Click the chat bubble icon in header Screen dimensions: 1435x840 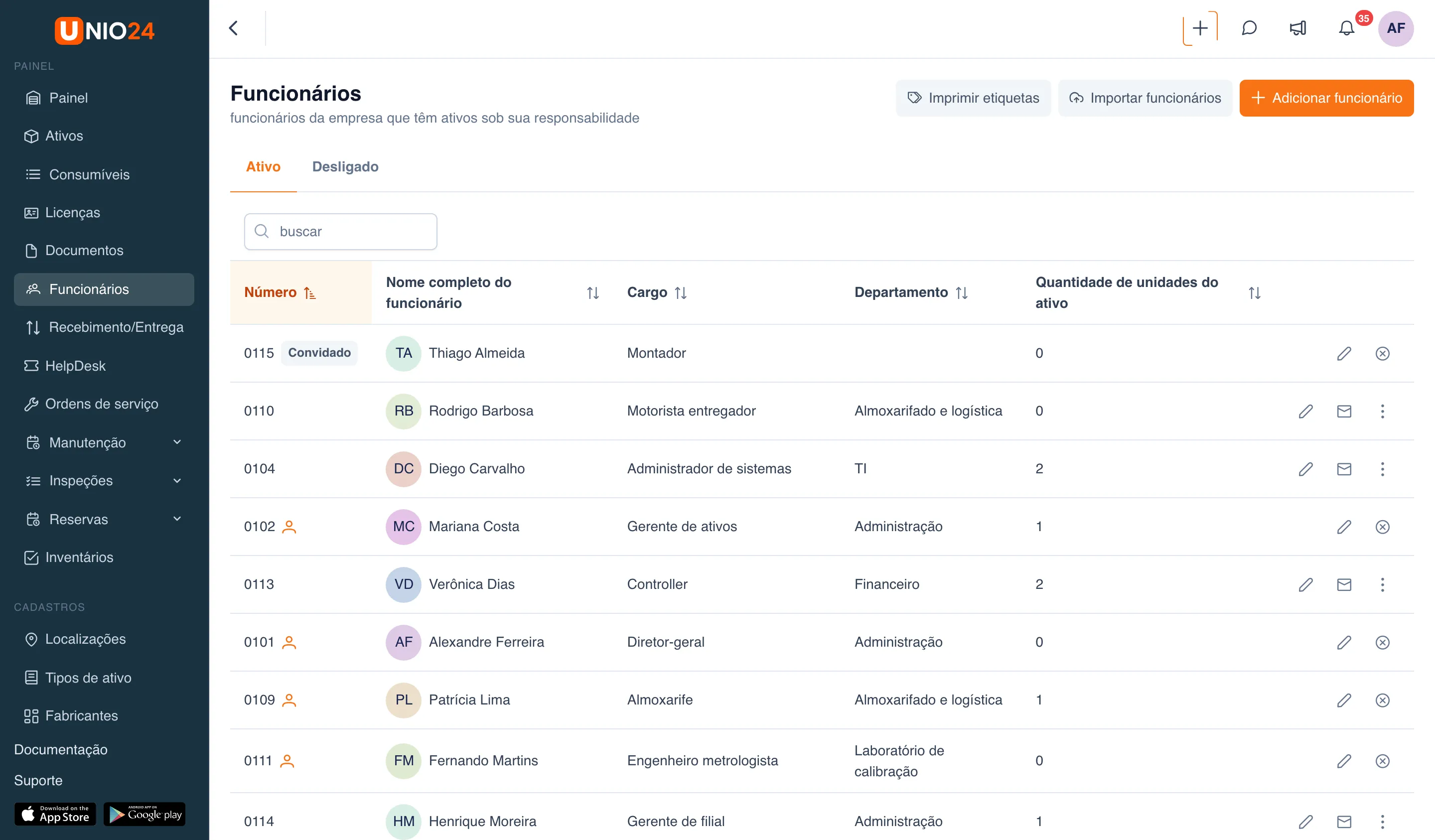[x=1249, y=28]
